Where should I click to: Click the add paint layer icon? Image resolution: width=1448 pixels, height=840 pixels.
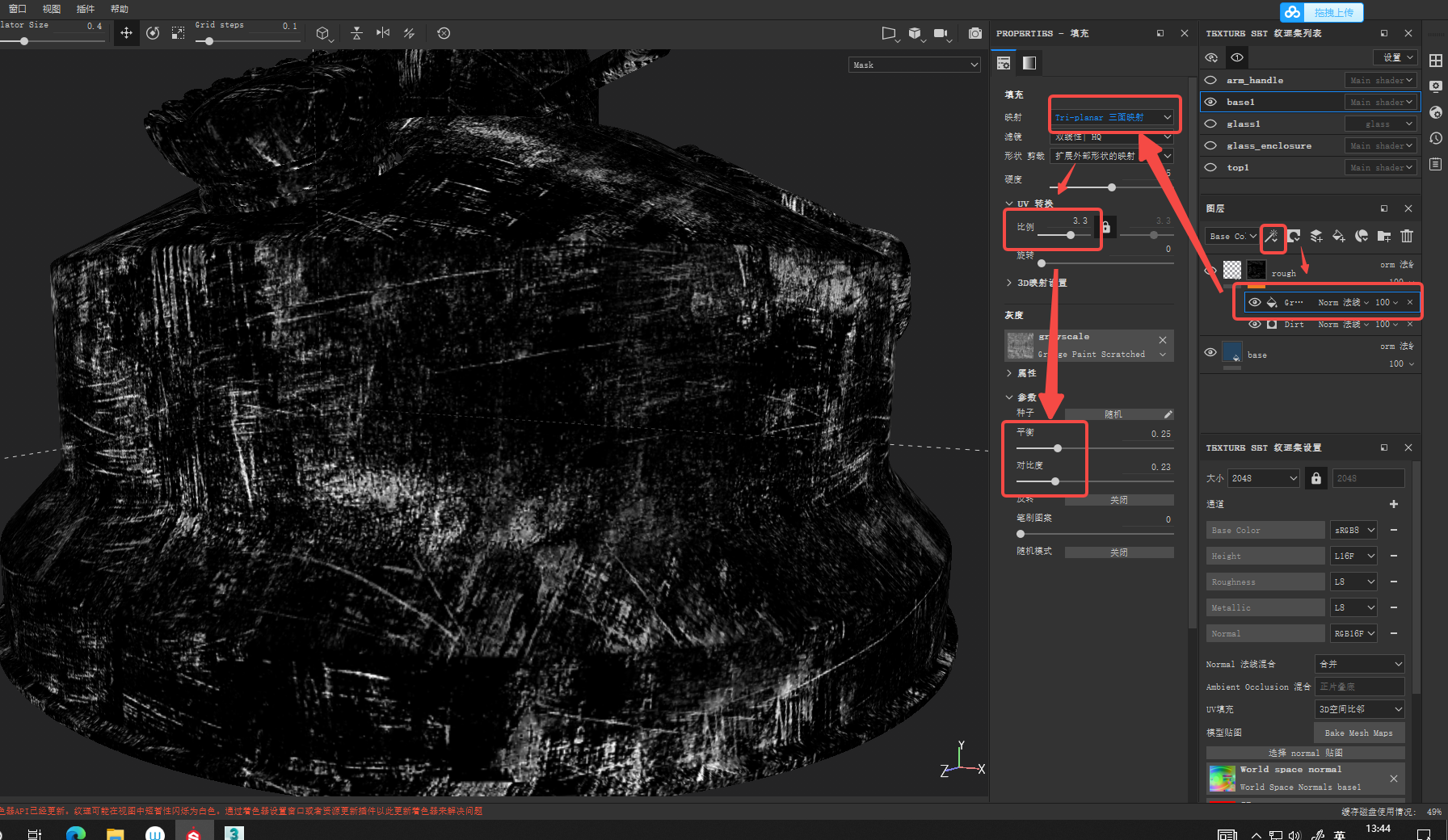(1316, 236)
